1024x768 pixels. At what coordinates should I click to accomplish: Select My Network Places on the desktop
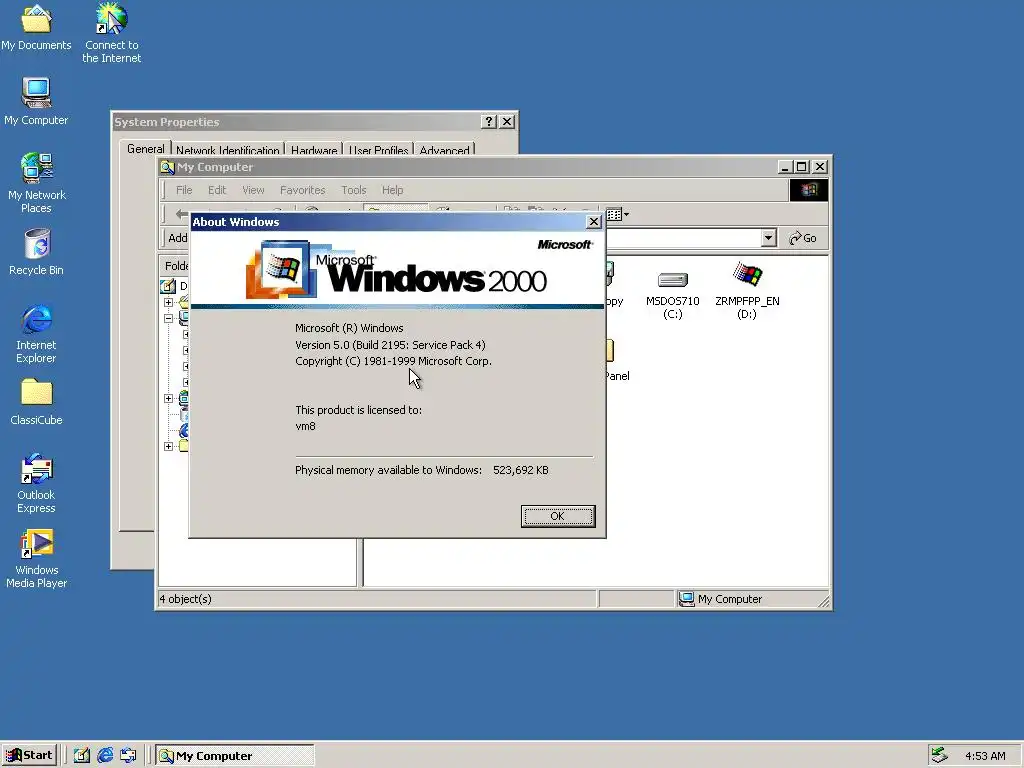(37, 183)
